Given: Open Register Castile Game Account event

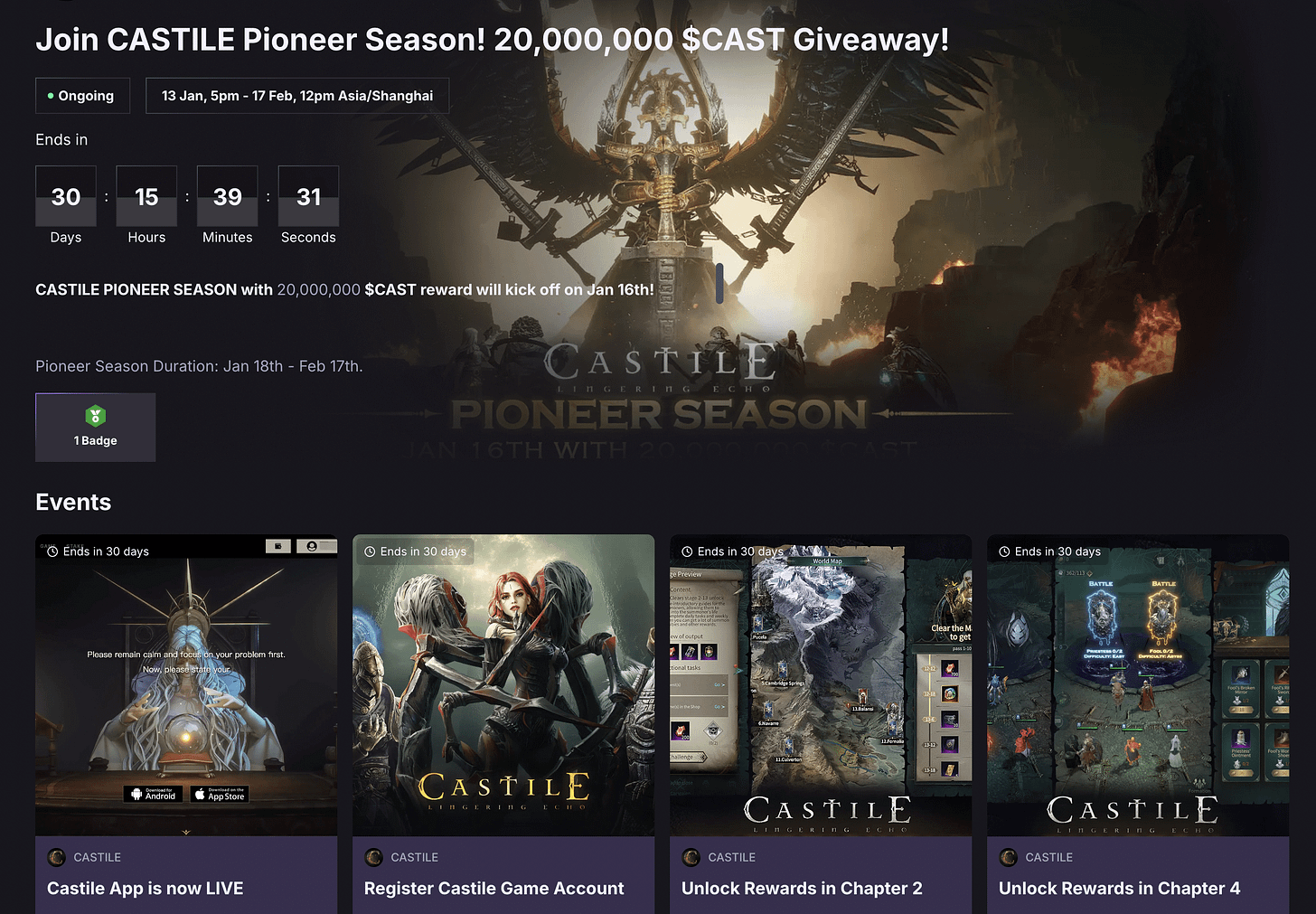Looking at the screenshot, I should pos(494,888).
